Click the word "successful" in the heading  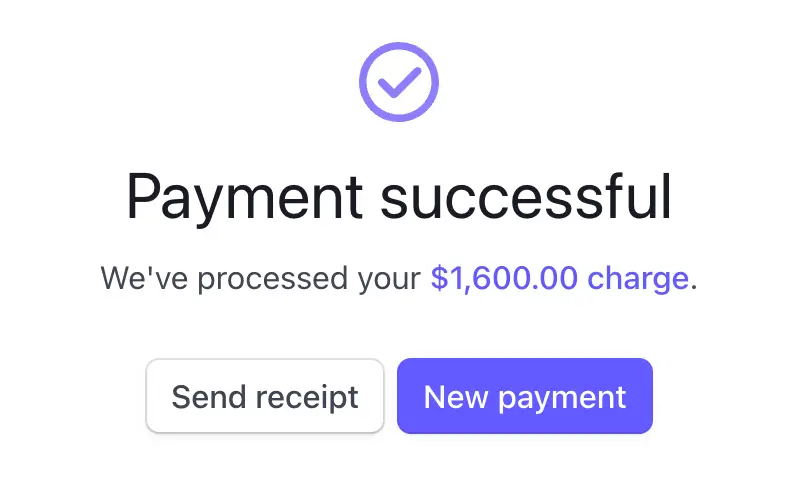tap(529, 197)
